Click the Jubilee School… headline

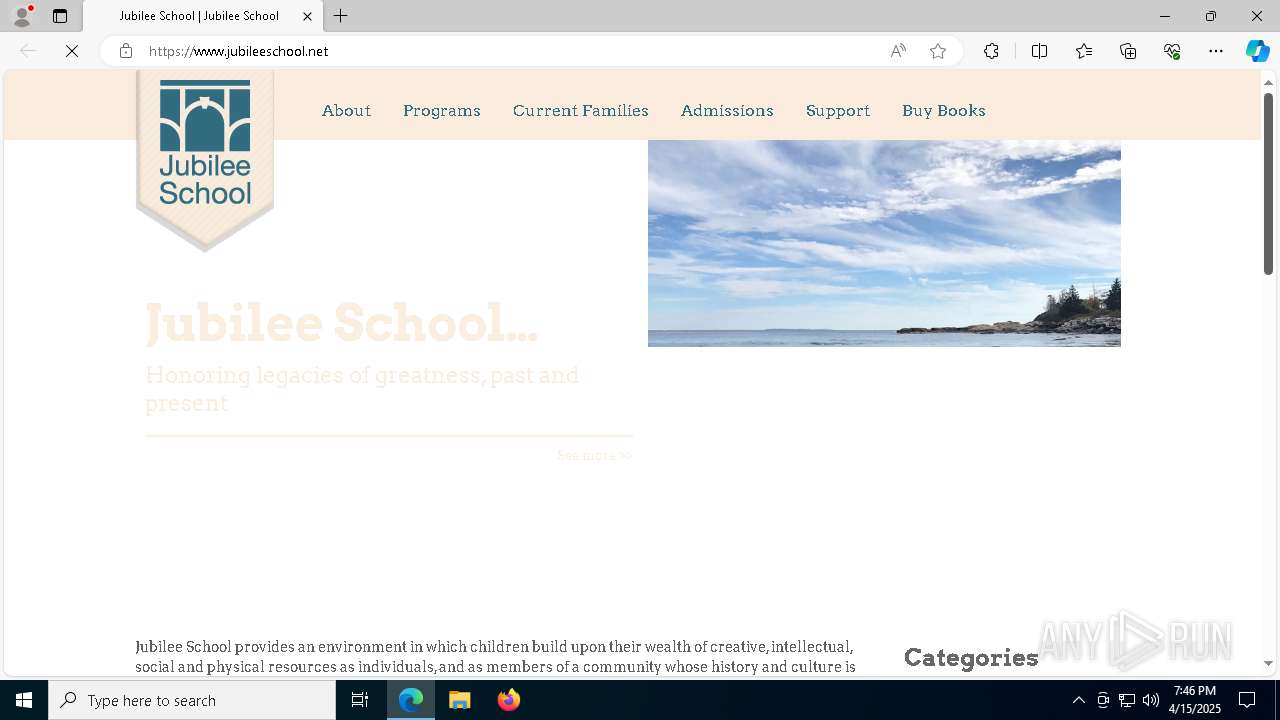(x=342, y=323)
